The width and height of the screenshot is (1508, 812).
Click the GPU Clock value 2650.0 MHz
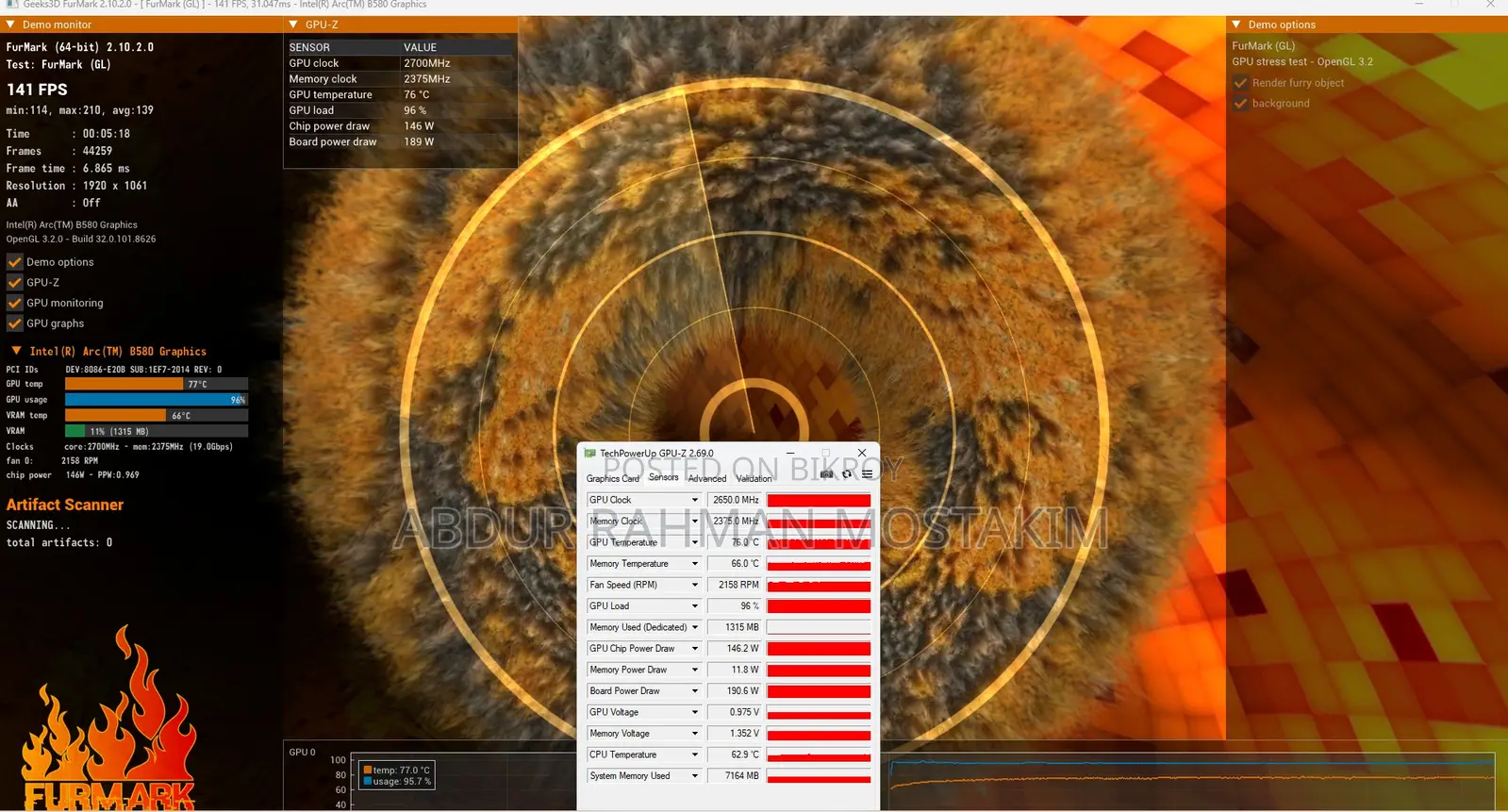pyautogui.click(x=736, y=501)
